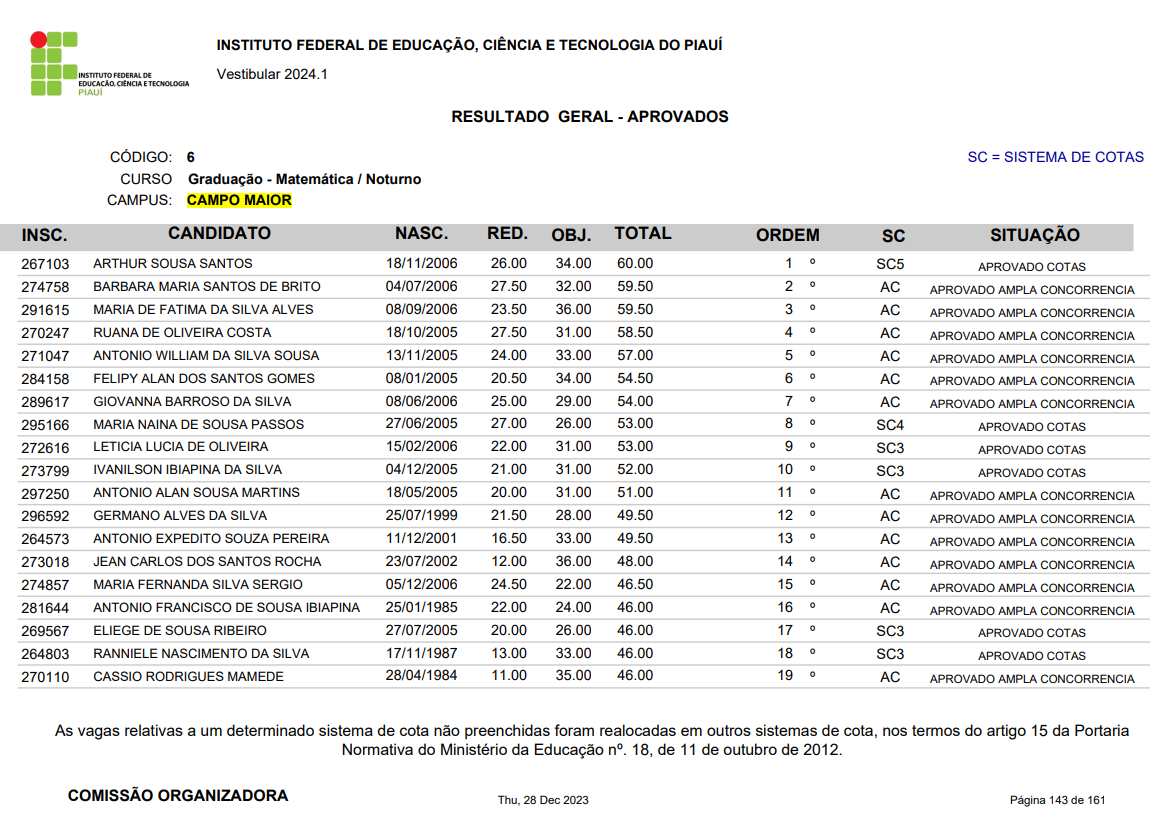This screenshot has width=1170, height=826.
Task: Click birth date 25/07/1999
Action: (421, 516)
